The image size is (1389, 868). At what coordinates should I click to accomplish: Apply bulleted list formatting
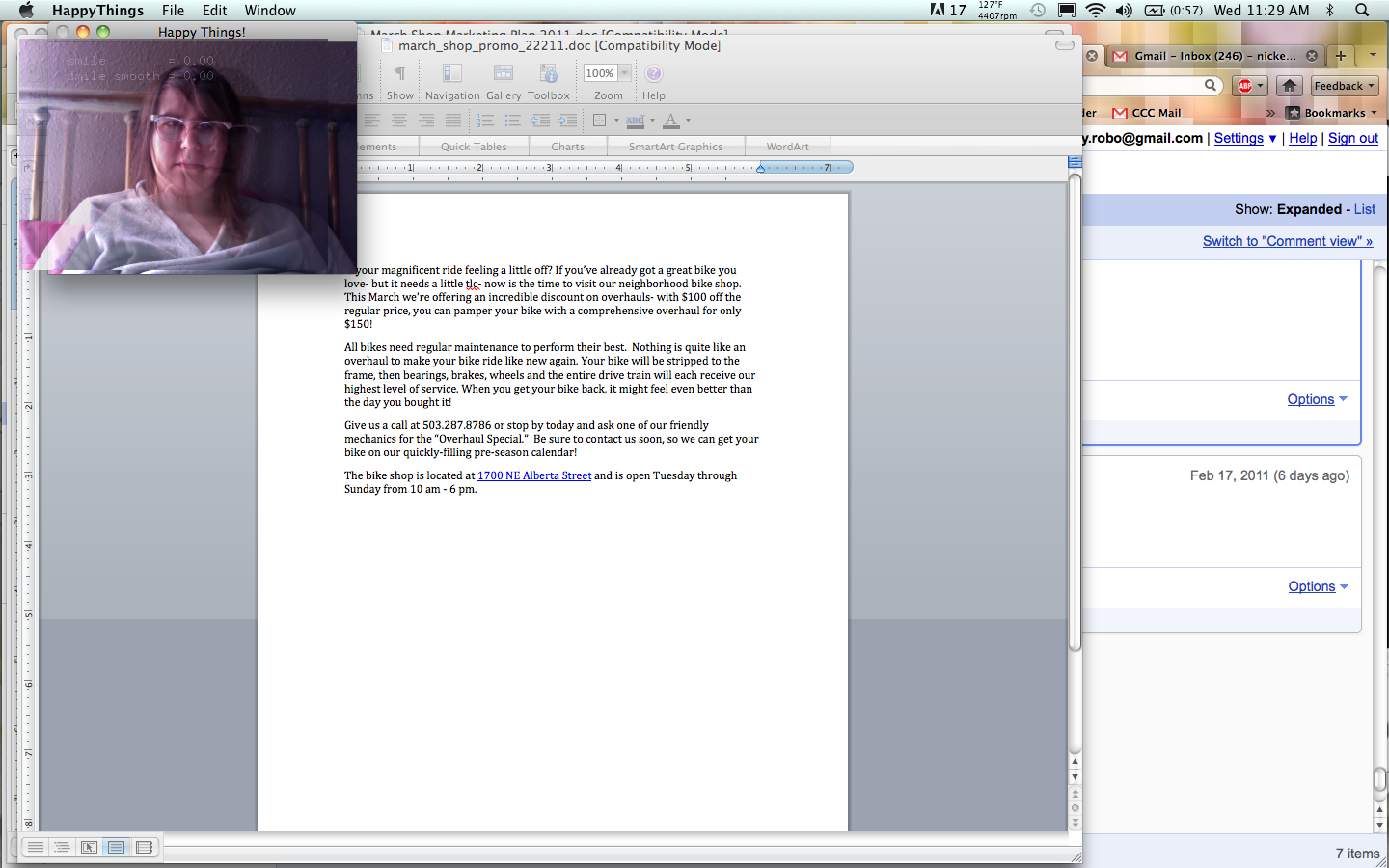[512, 121]
